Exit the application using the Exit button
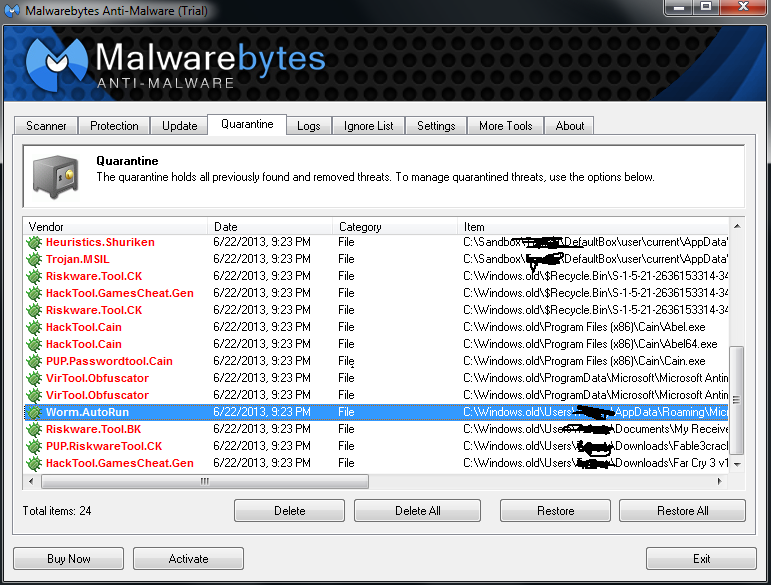This screenshot has height=585, width=771. (701, 558)
